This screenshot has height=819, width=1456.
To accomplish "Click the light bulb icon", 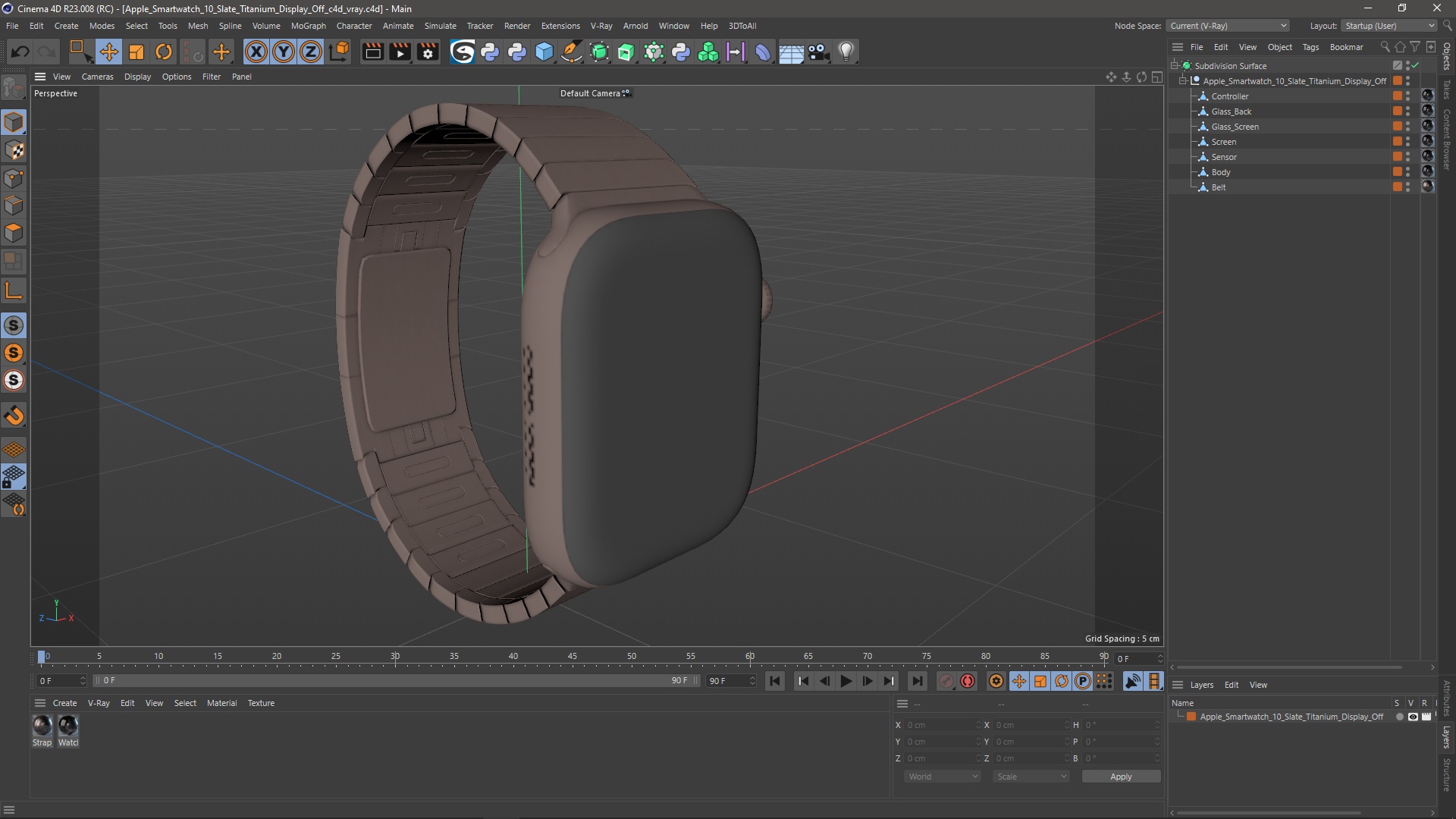I will (x=846, y=52).
